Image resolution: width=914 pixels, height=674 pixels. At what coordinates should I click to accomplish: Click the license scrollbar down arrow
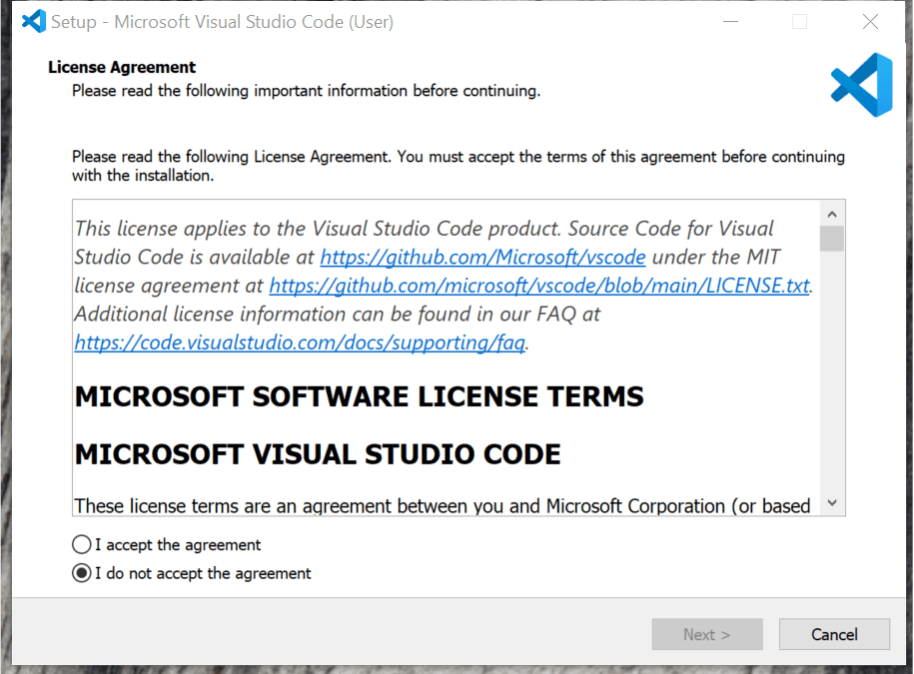coord(831,503)
